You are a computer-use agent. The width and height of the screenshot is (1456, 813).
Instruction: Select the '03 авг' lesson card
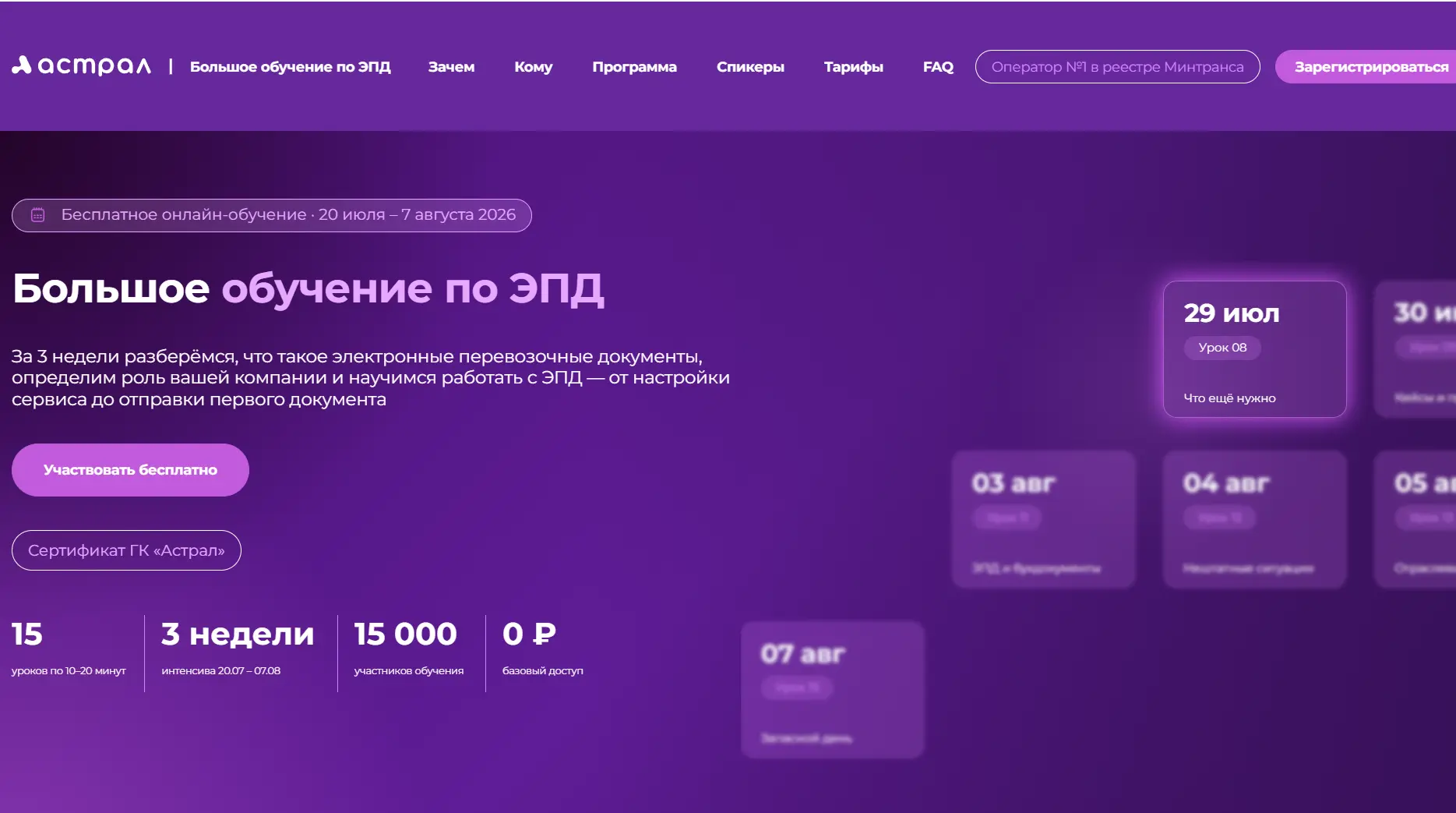1043,519
